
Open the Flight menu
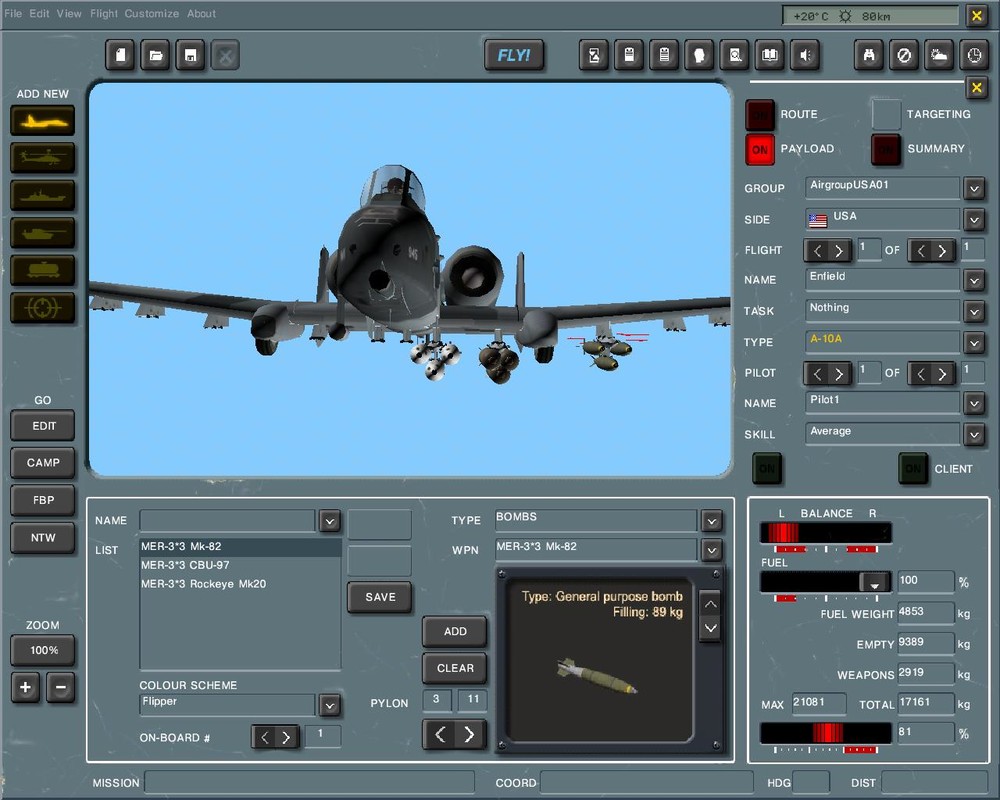tap(104, 13)
